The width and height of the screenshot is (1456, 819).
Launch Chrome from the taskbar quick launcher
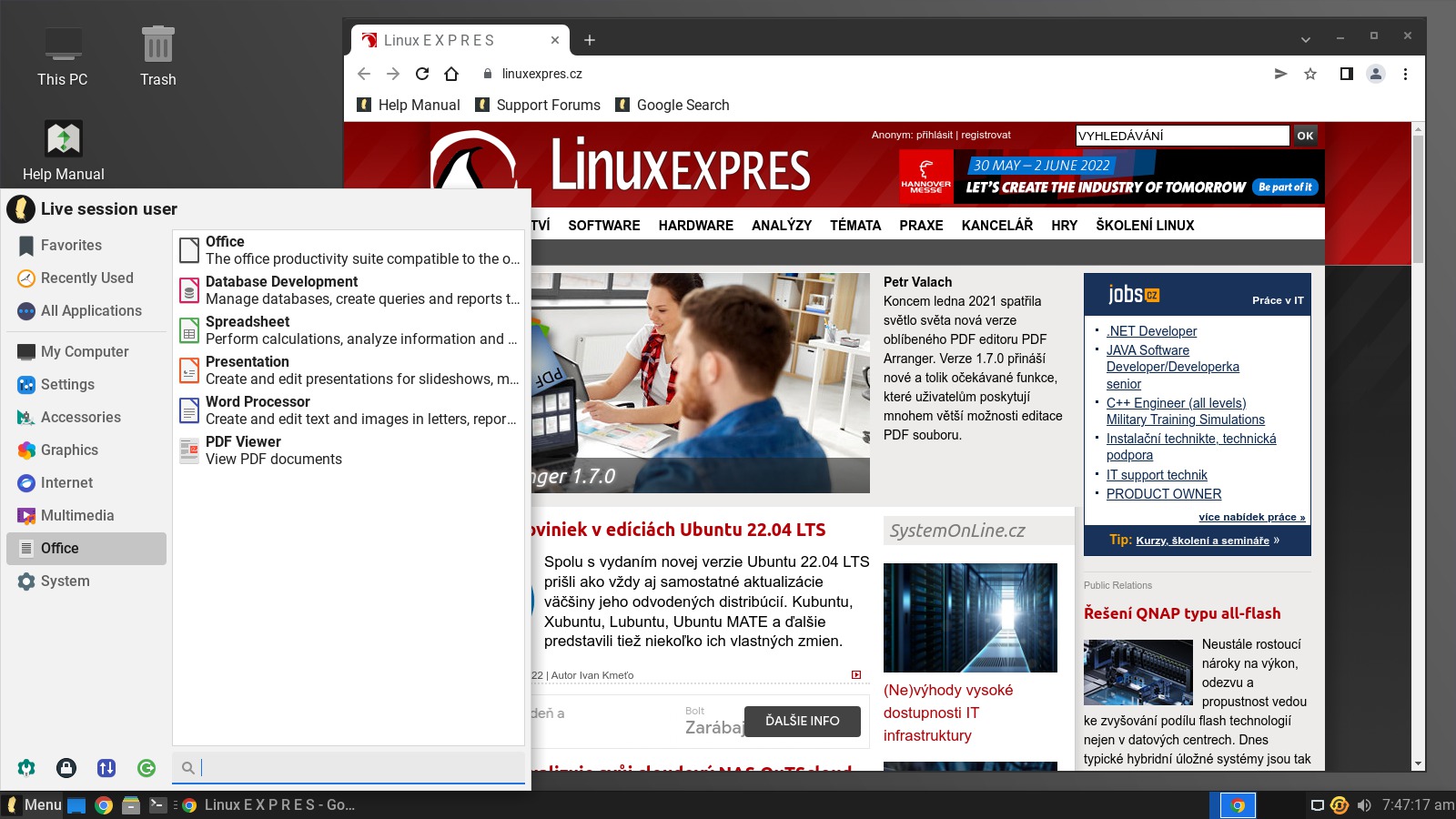pos(104,805)
